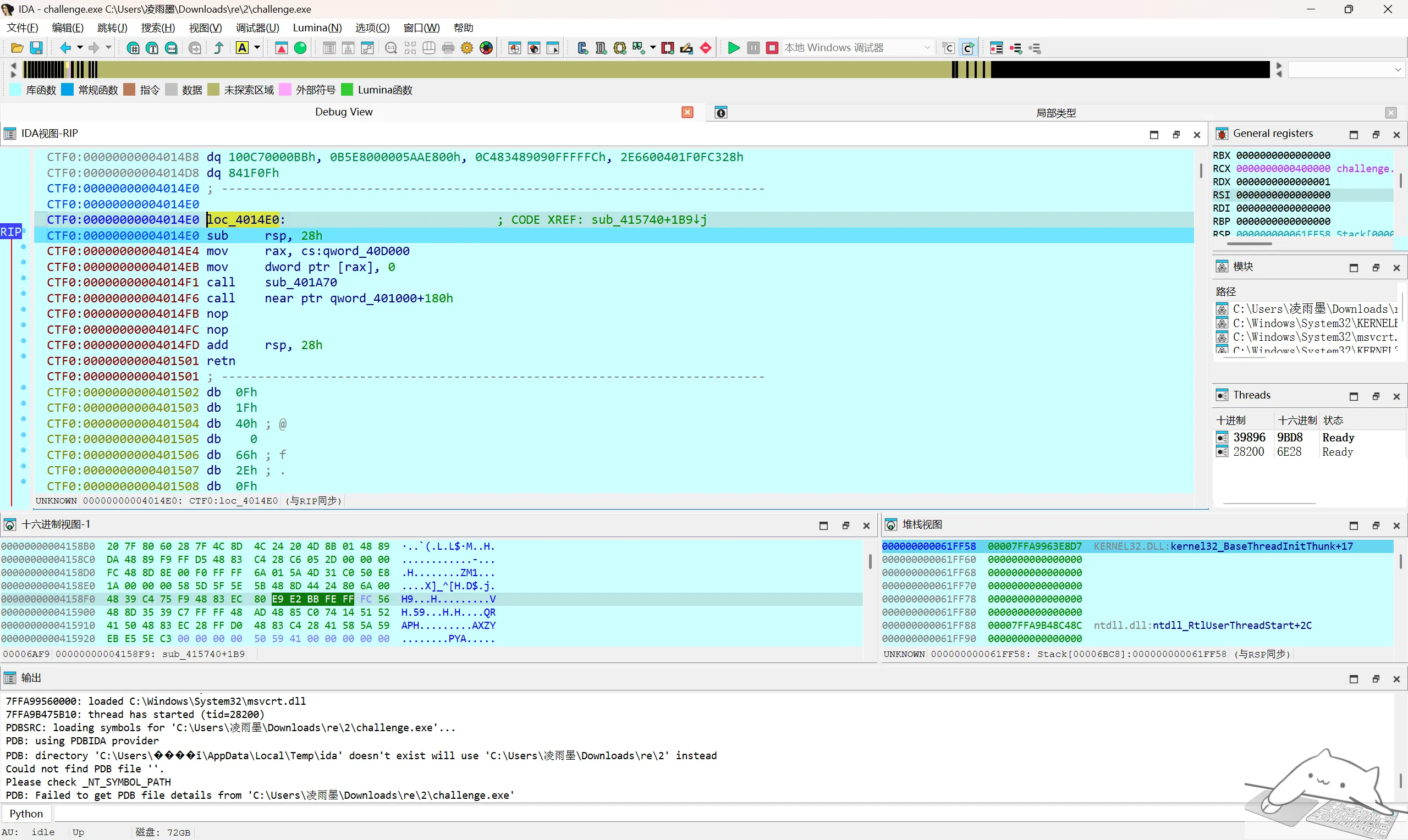Screen dimensions: 1408x840
Task: Close the Debug View tab
Action: point(687,112)
